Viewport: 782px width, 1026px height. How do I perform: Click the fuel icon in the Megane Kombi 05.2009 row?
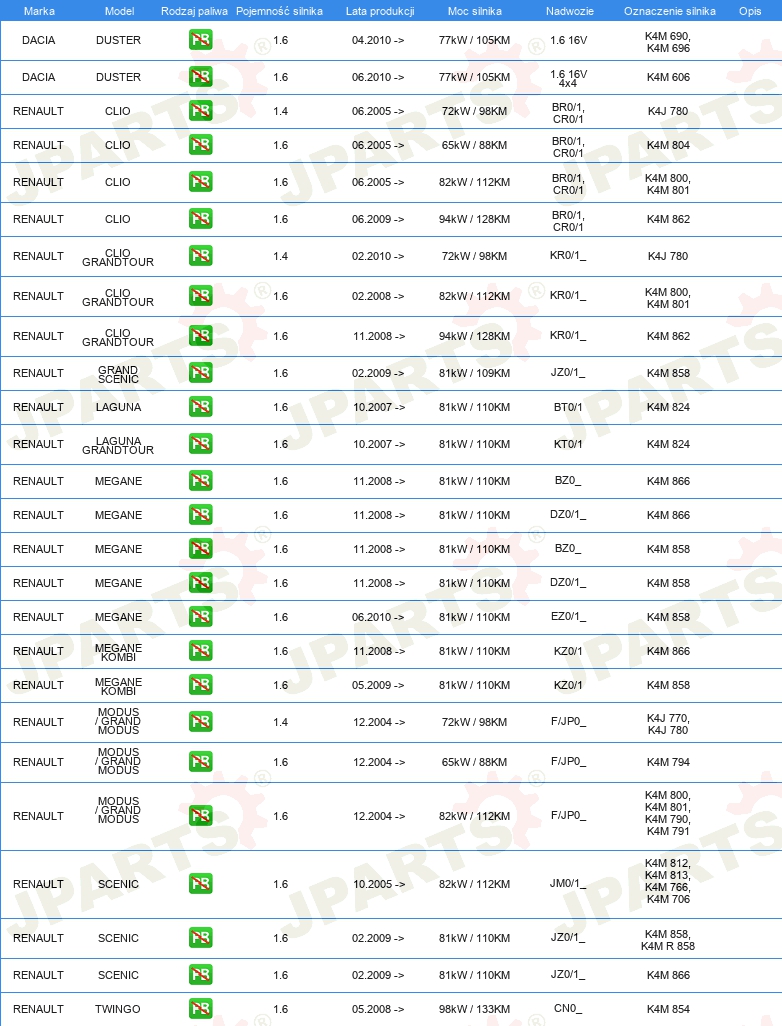click(x=200, y=685)
